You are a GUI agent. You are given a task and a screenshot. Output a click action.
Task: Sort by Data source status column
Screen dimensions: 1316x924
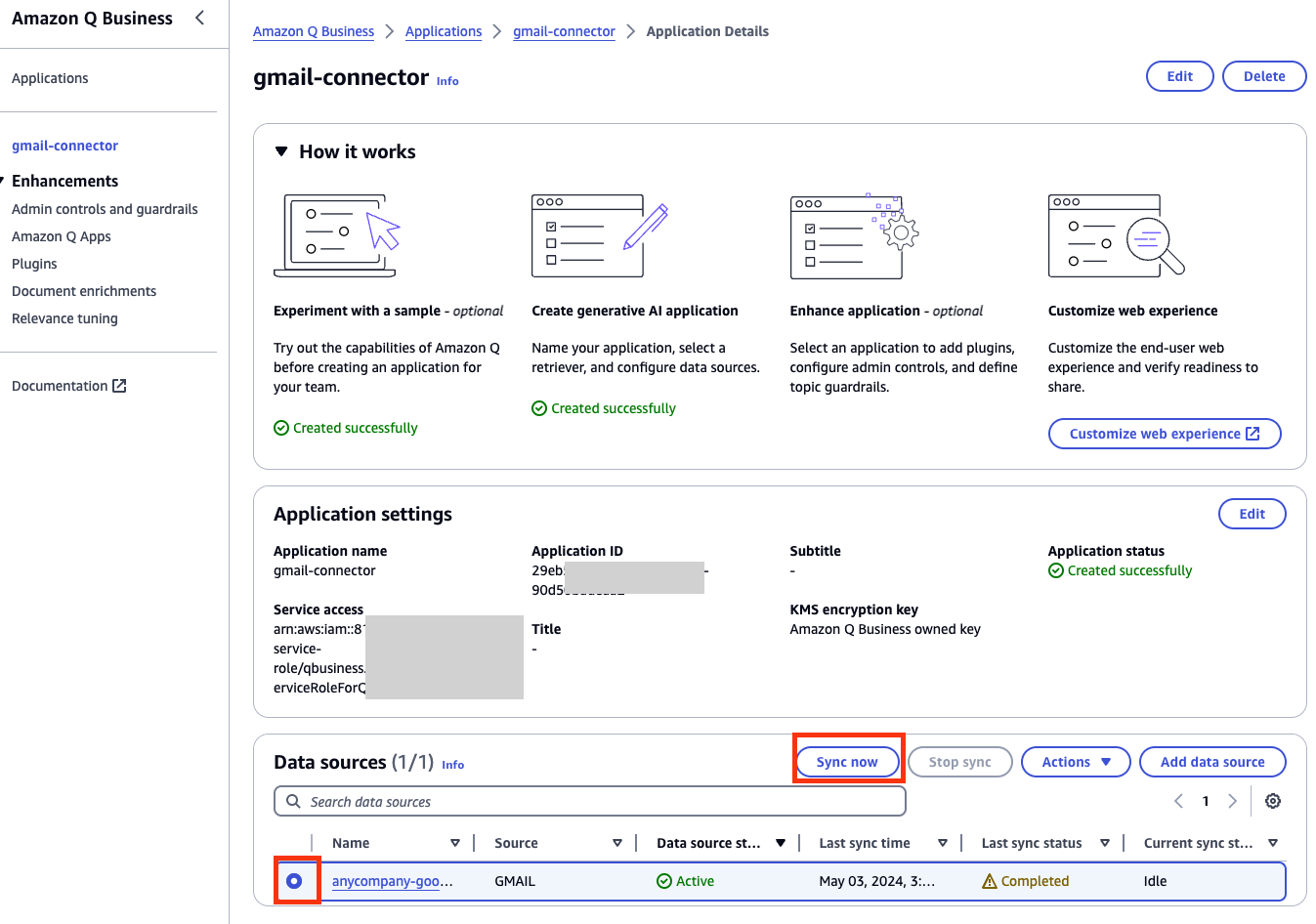pos(781,843)
